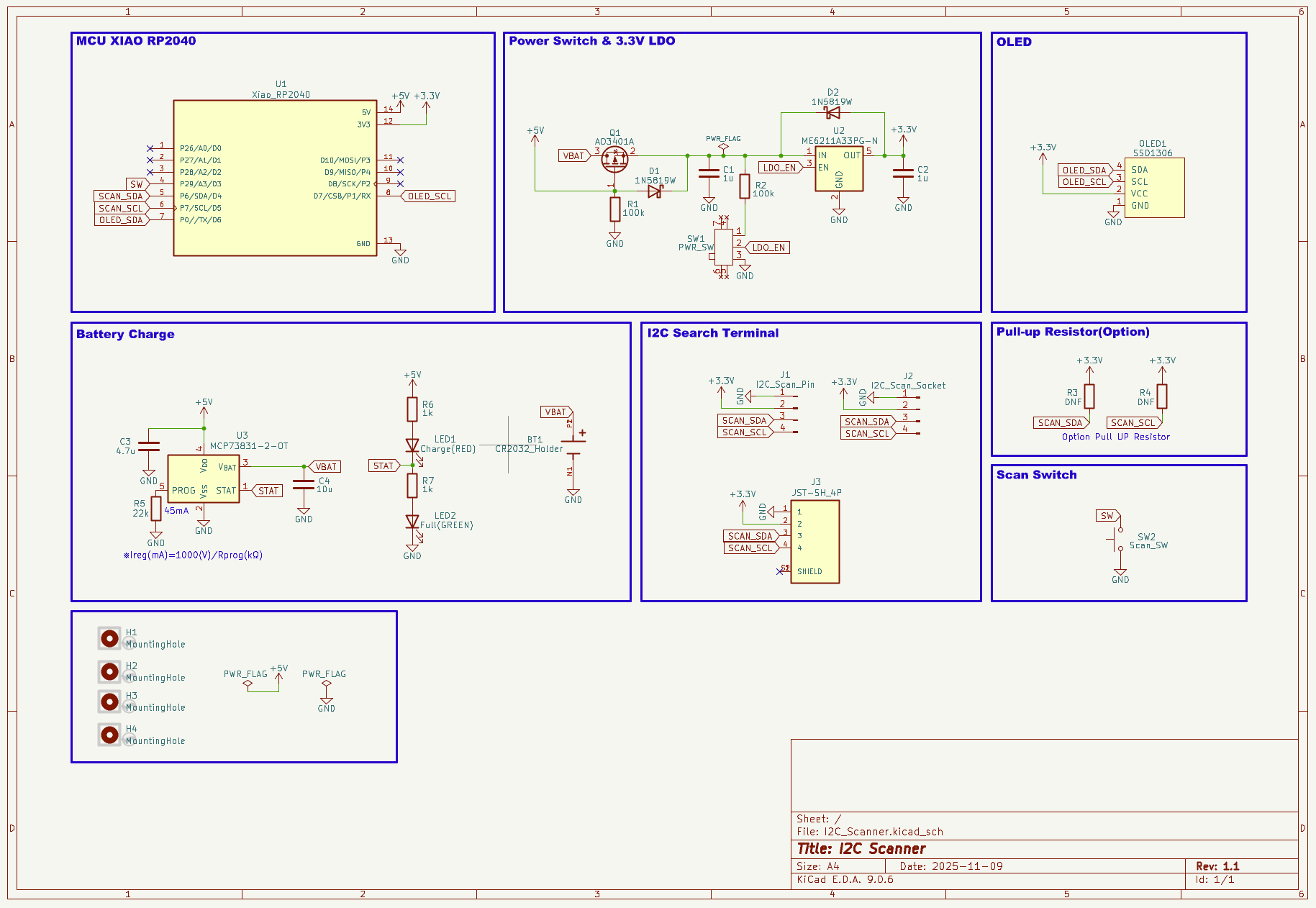Select the "Option Pull UP Resistor" text note
The width and height of the screenshot is (1316, 908).
pyautogui.click(x=1115, y=437)
